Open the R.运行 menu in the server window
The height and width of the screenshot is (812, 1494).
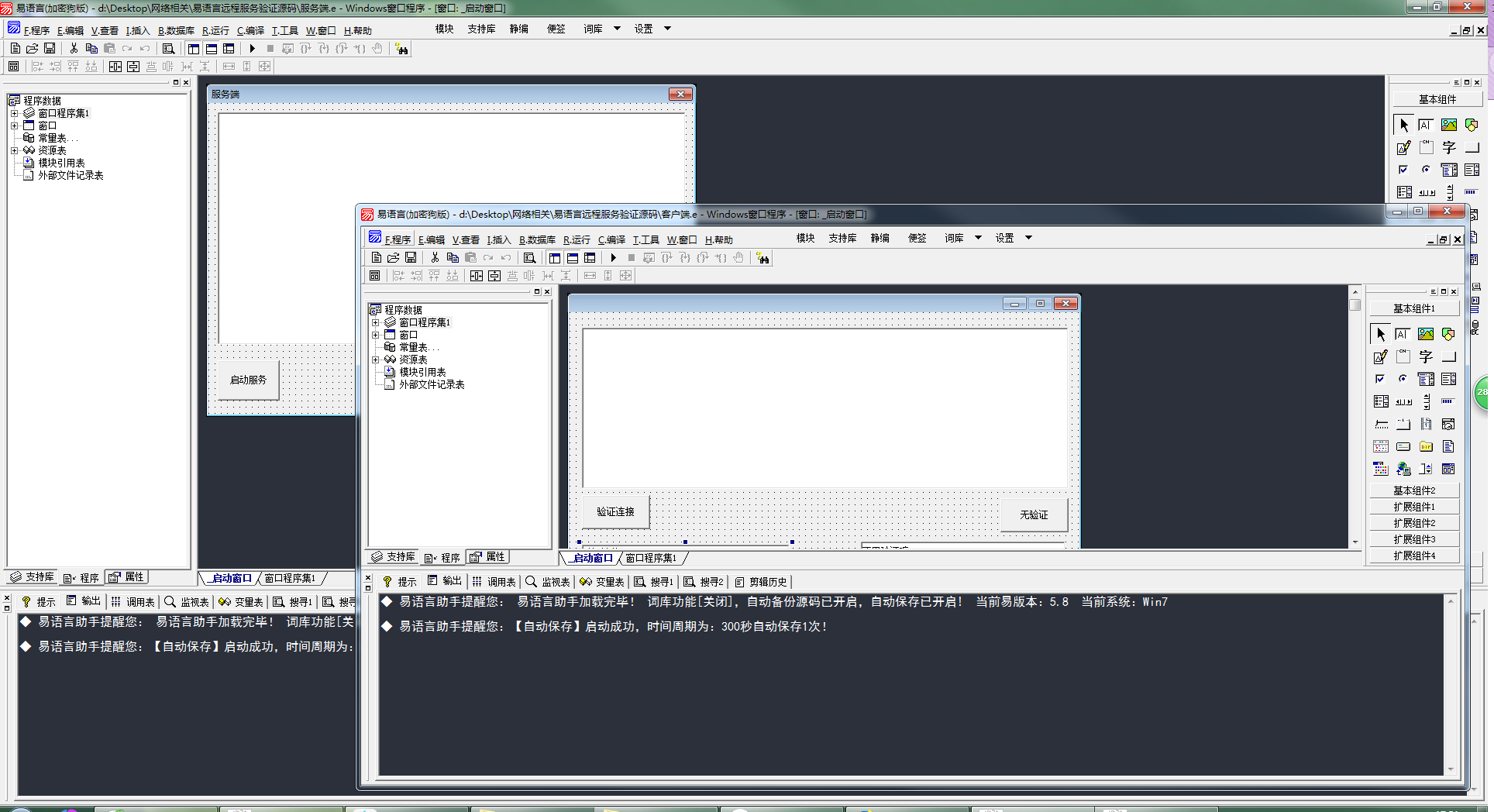click(215, 30)
